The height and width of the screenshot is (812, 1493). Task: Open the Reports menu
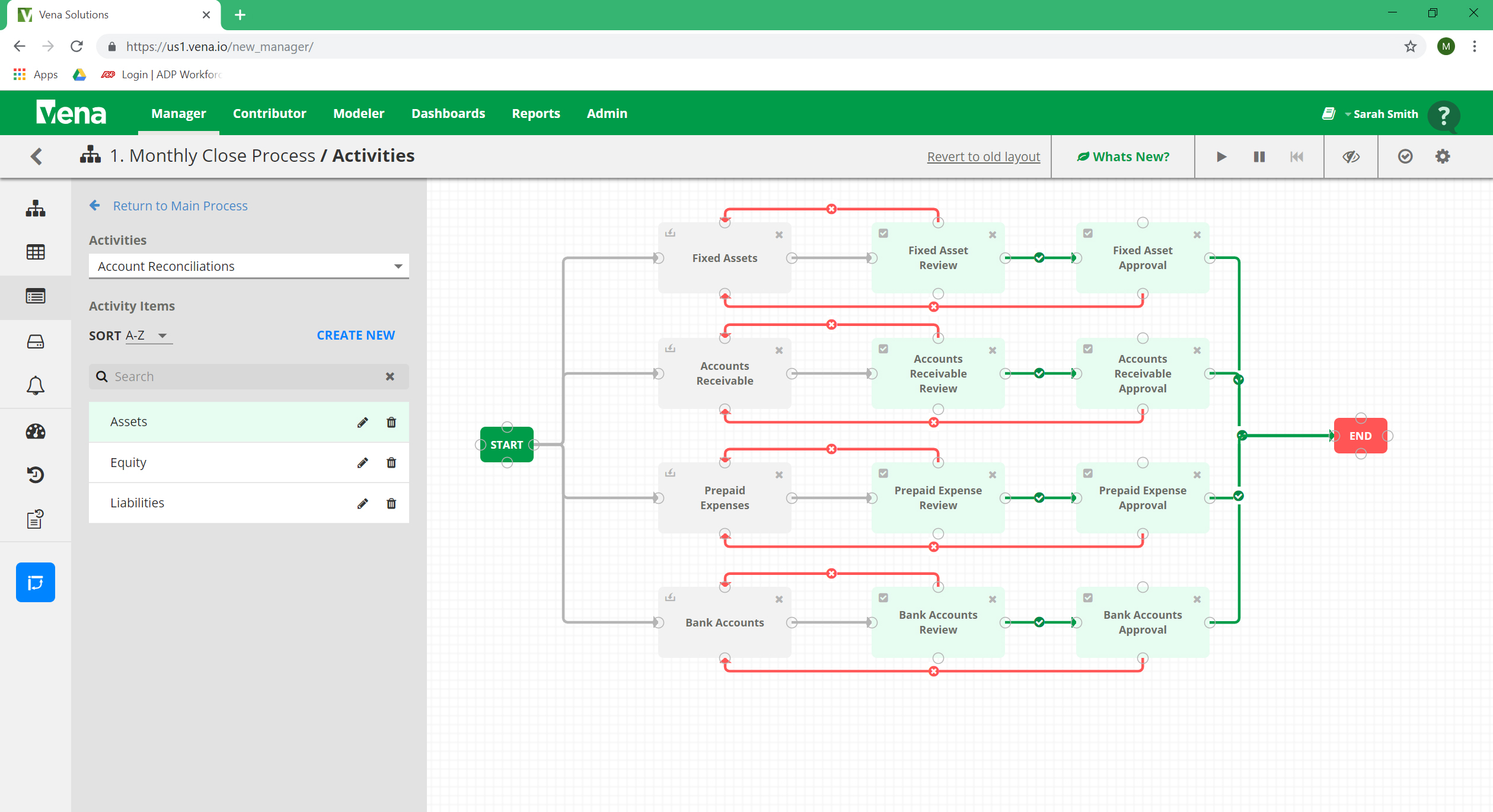535,113
